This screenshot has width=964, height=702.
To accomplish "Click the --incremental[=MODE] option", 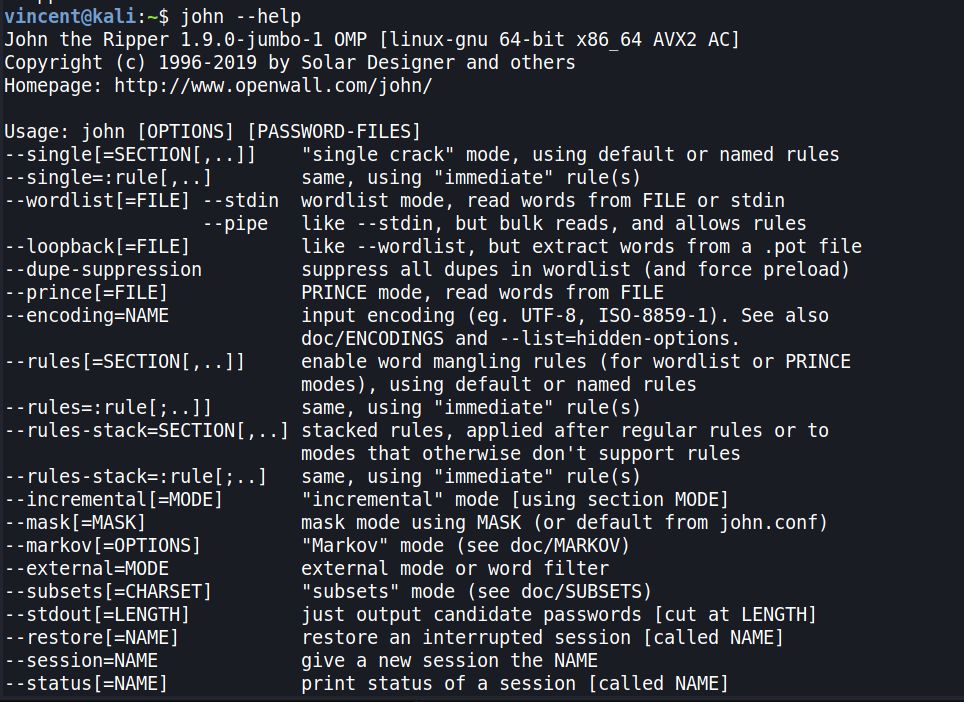I will pos(113,499).
